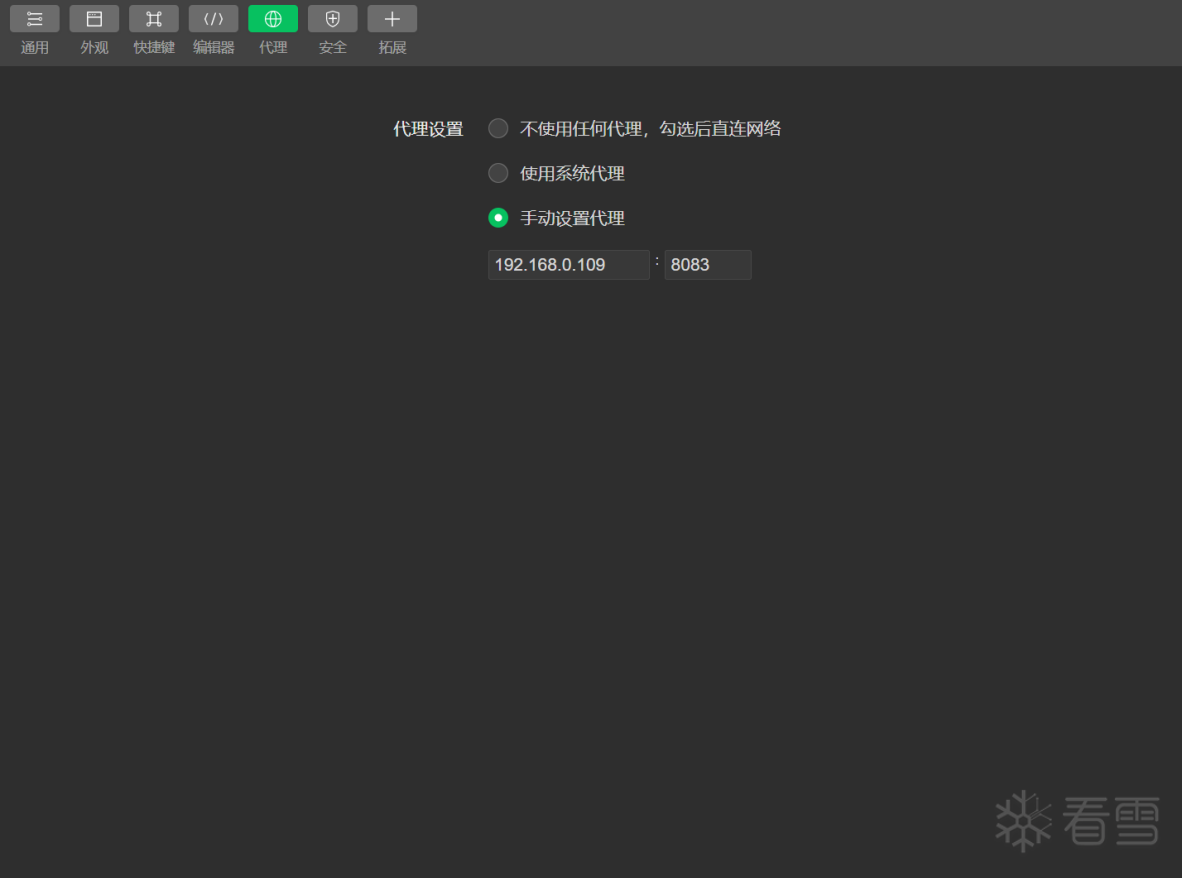Open the 安全 security shield icon
1182x878 pixels.
(x=332, y=19)
